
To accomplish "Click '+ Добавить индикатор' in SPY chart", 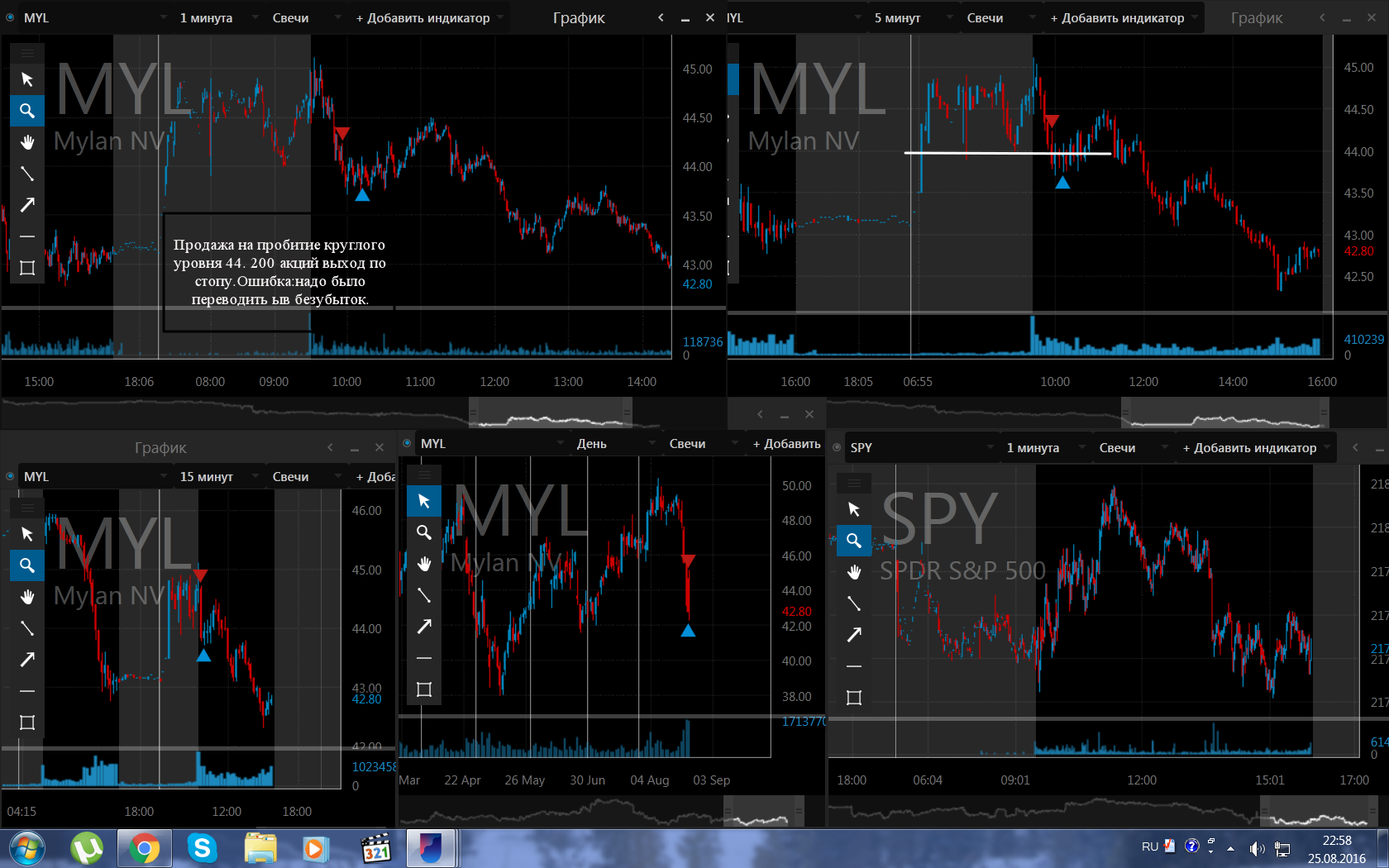I will click(1255, 447).
